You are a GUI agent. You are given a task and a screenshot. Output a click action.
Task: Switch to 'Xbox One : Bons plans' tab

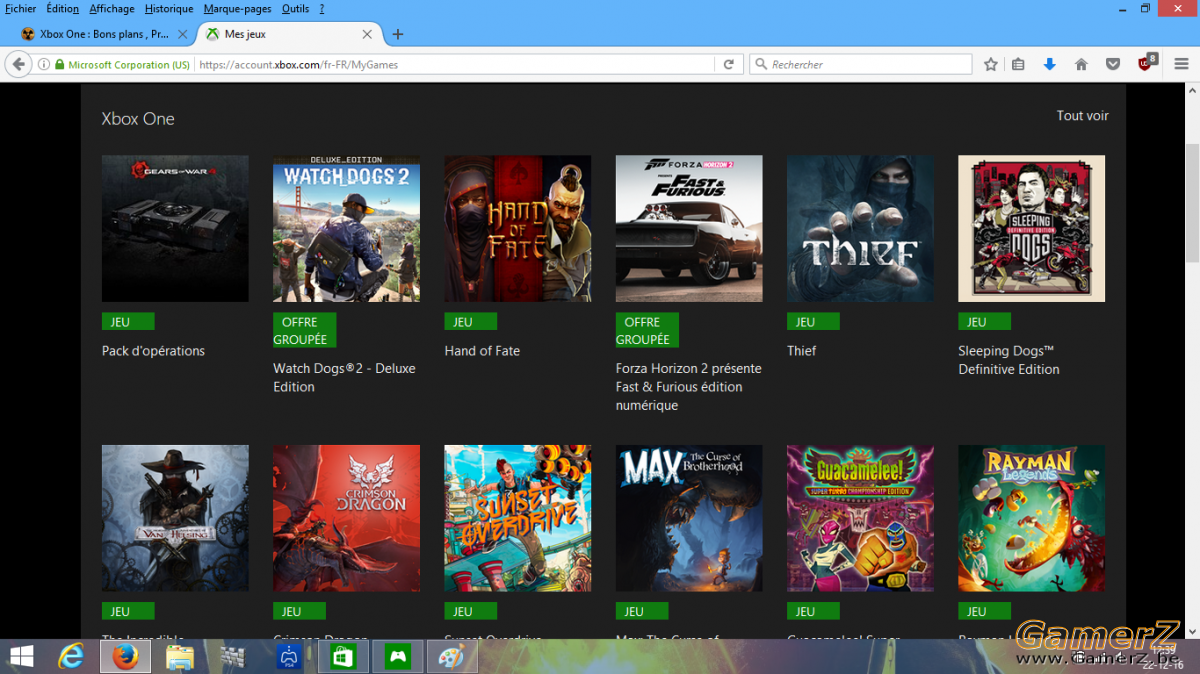[x=103, y=34]
